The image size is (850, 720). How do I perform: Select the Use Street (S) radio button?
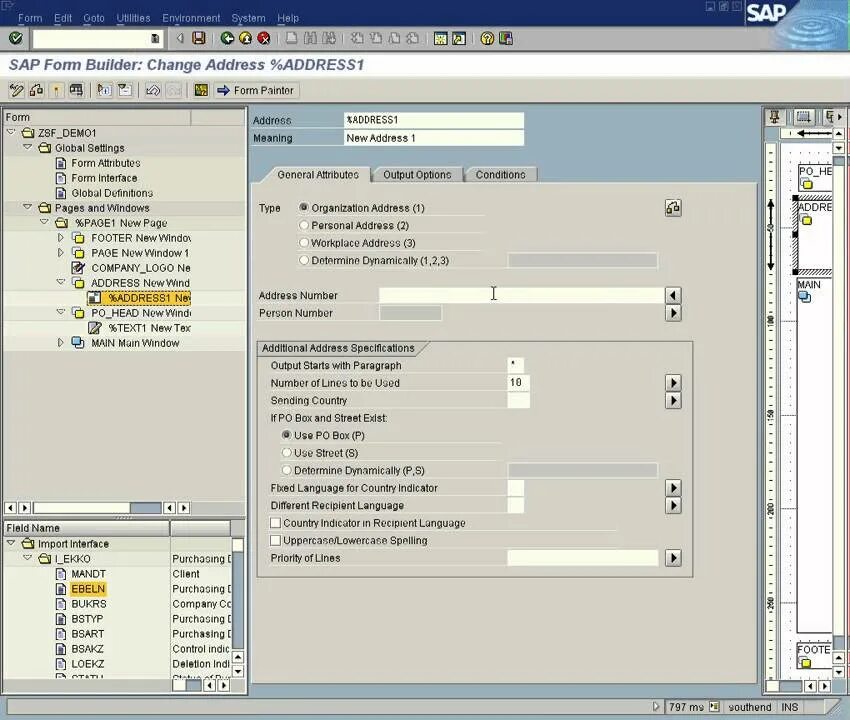pos(286,452)
